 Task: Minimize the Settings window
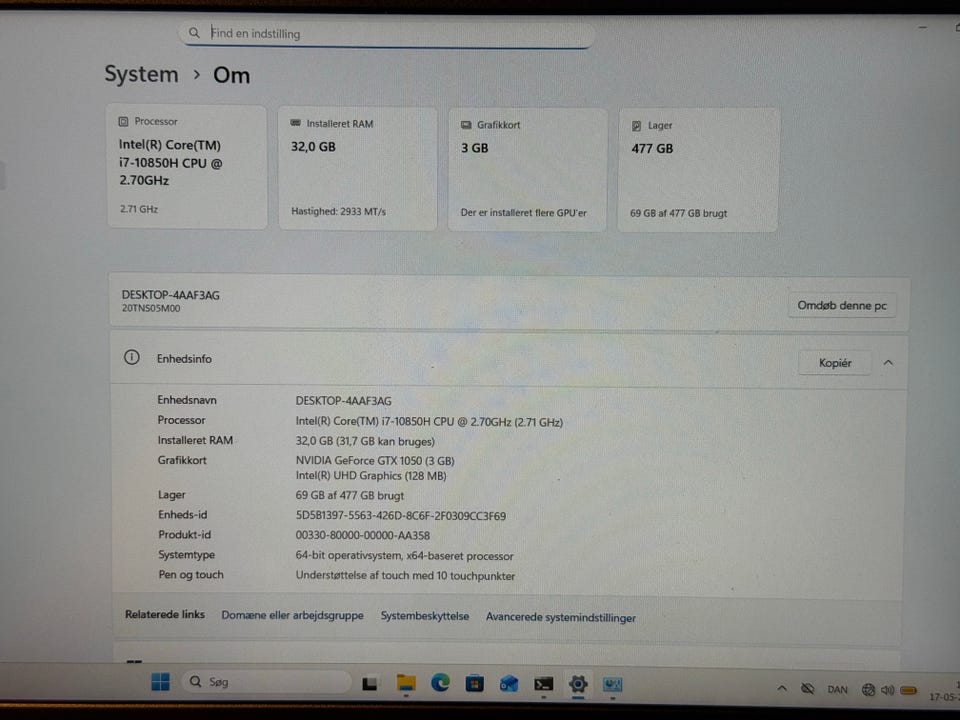[923, 28]
